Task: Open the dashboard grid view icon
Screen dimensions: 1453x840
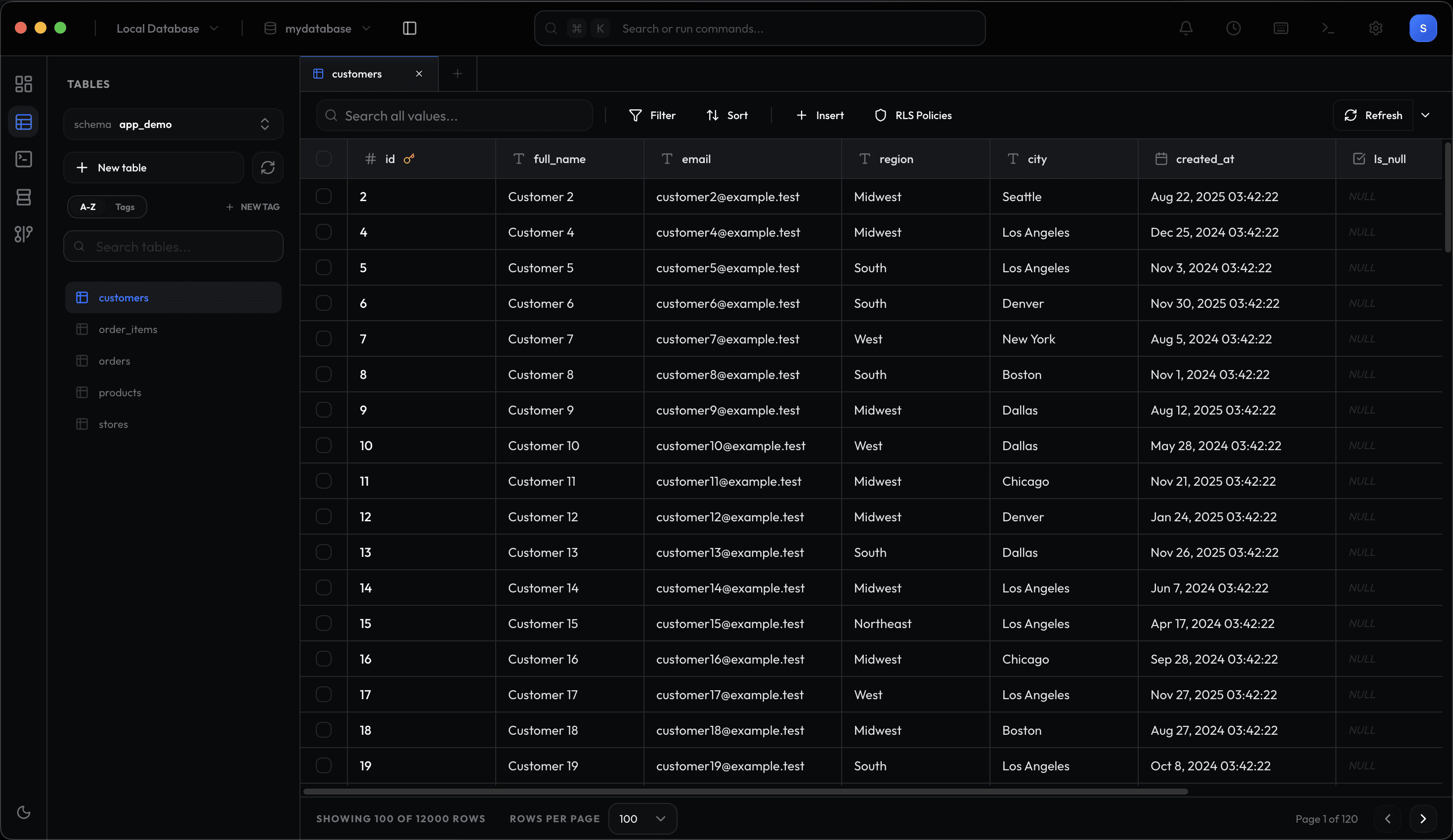Action: coord(24,84)
